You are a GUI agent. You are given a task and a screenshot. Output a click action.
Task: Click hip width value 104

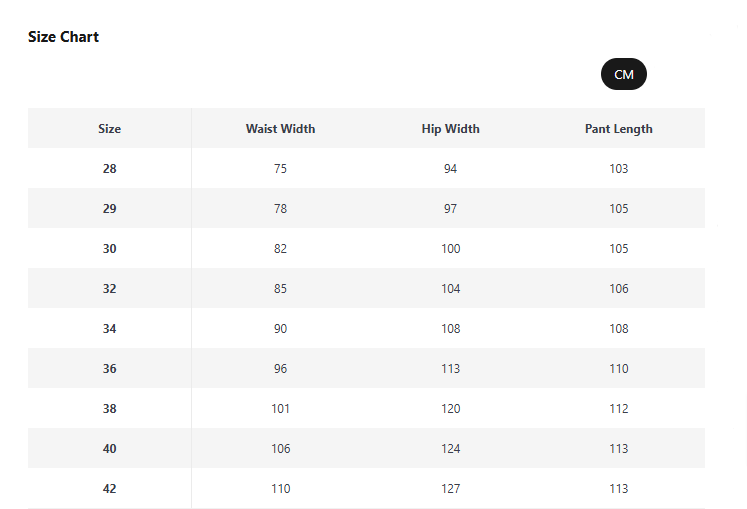451,289
